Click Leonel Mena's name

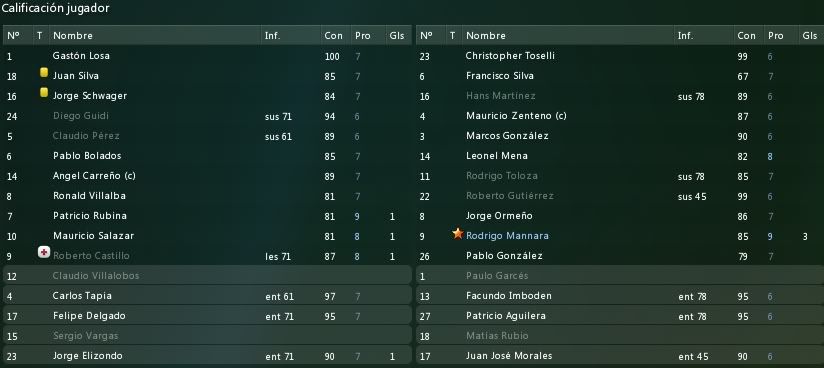pyautogui.click(x=497, y=156)
